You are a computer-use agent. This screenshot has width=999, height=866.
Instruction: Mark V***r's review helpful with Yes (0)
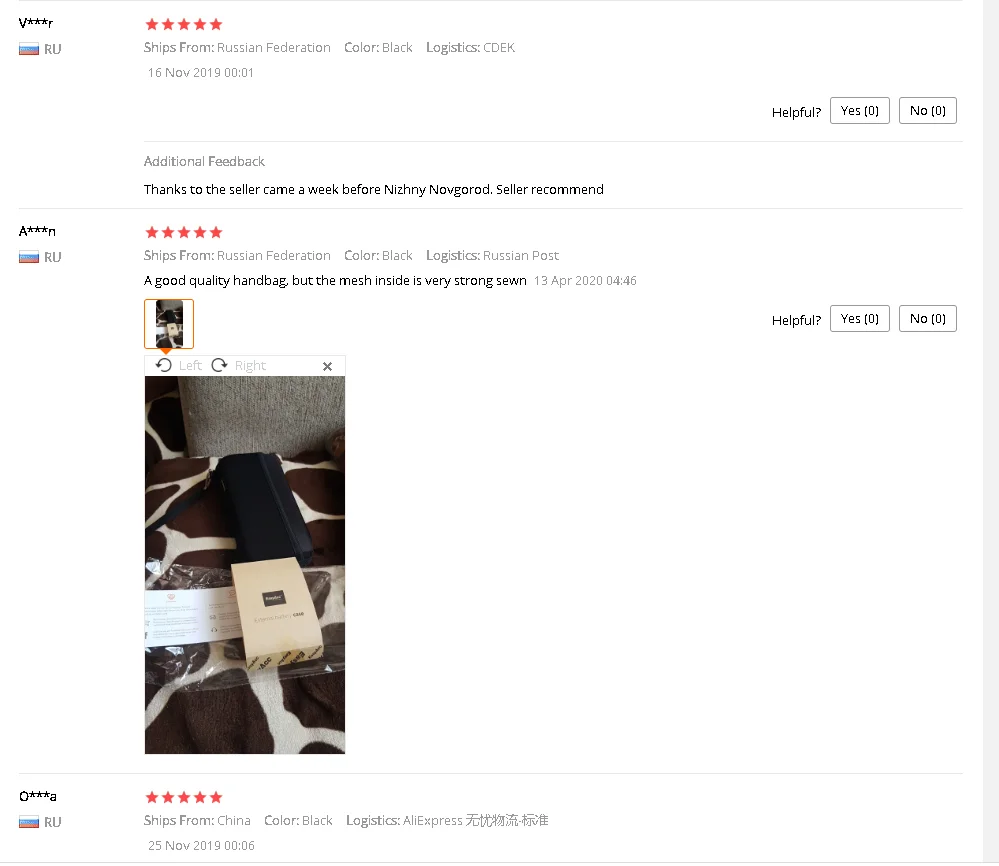[x=859, y=111]
